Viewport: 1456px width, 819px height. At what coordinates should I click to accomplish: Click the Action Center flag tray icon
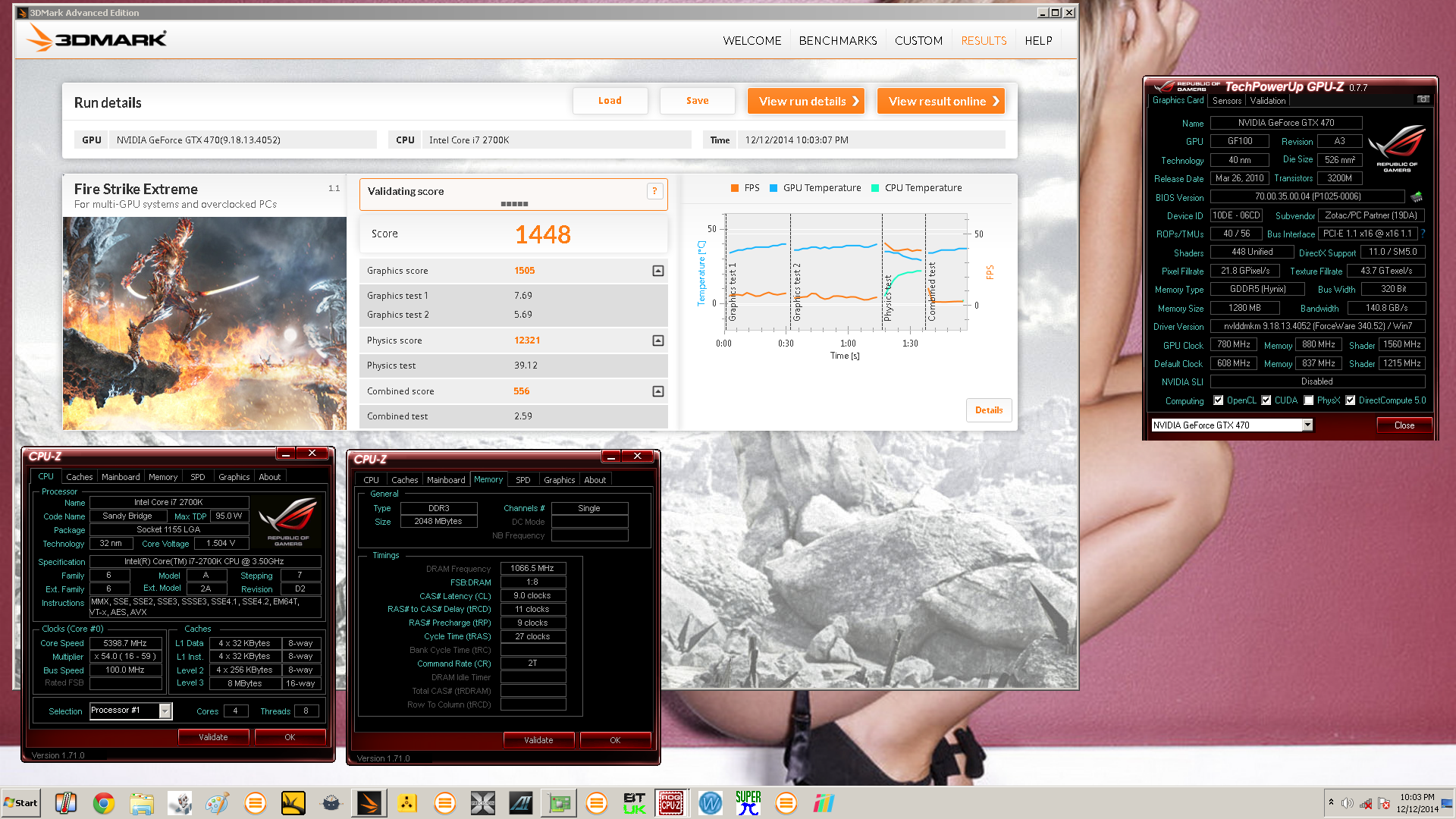1384,803
